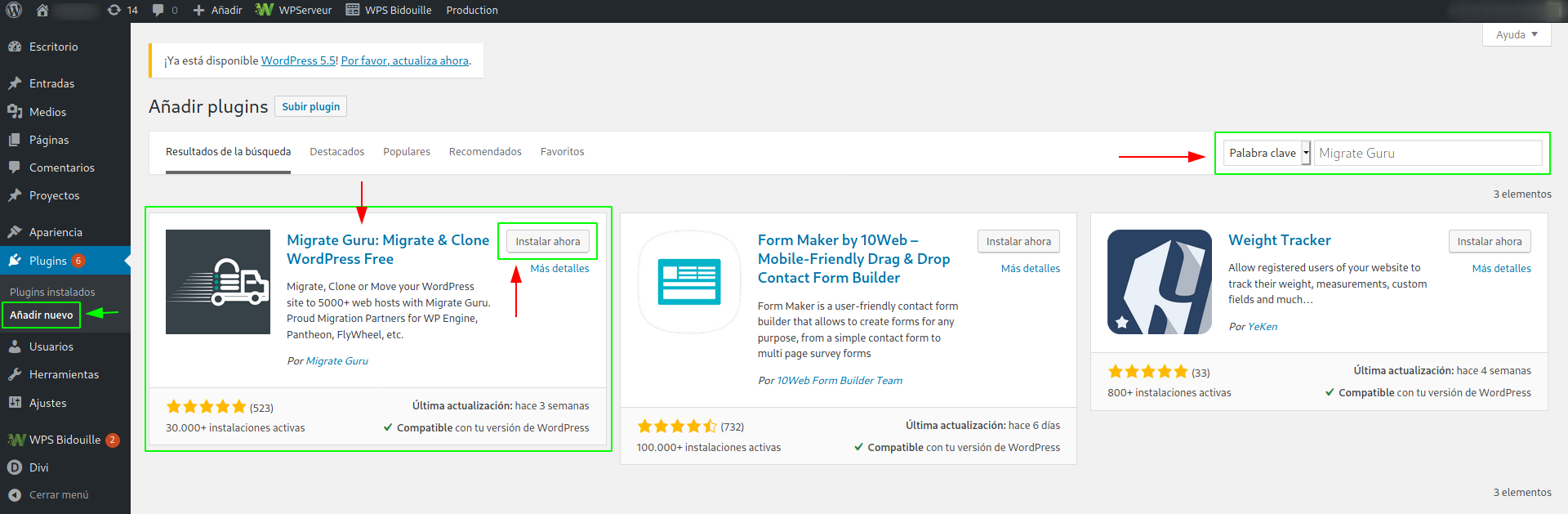Switch to the Destacados tab
The width and height of the screenshot is (1568, 514).
coord(337,152)
